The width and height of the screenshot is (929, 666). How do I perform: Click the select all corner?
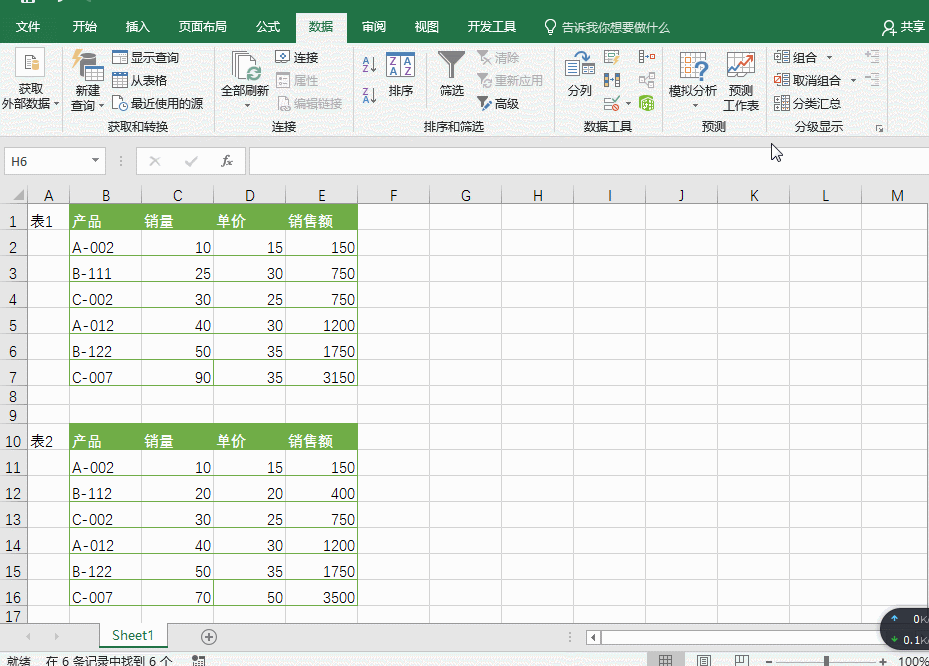(18, 195)
